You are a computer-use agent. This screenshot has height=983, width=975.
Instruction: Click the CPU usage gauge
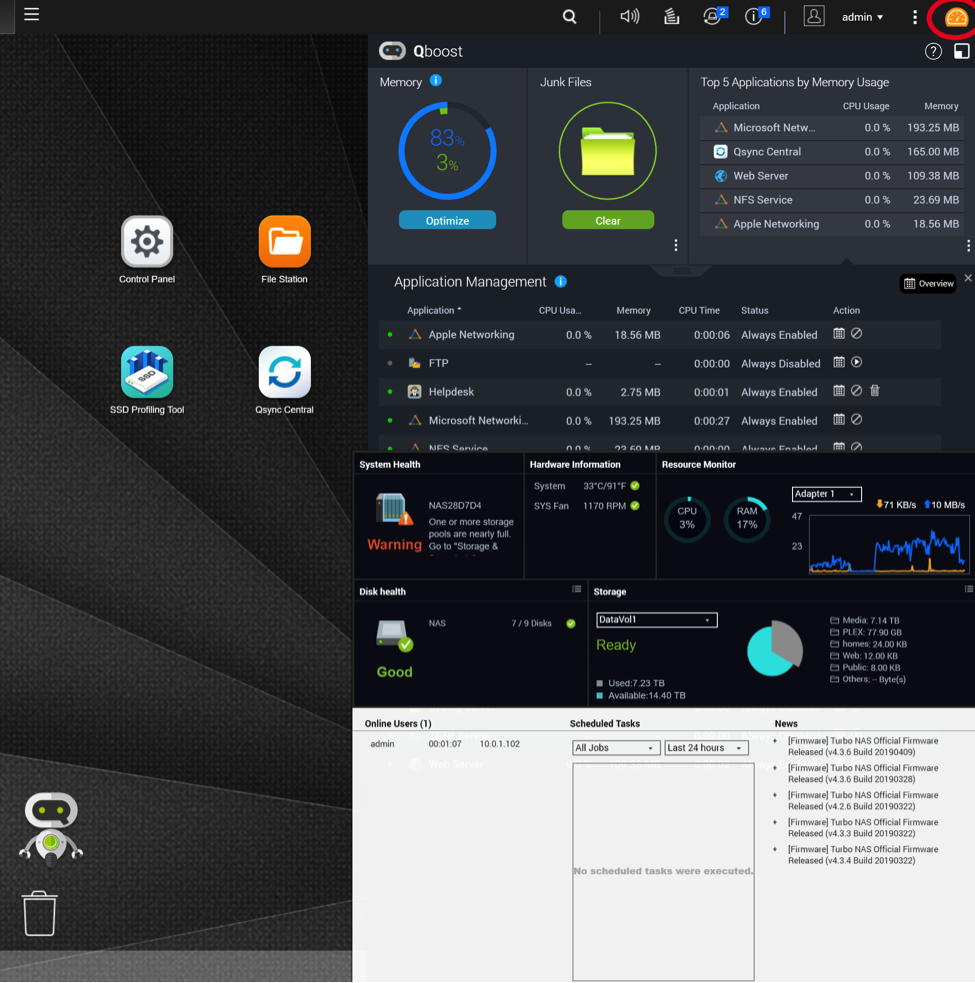tap(687, 519)
